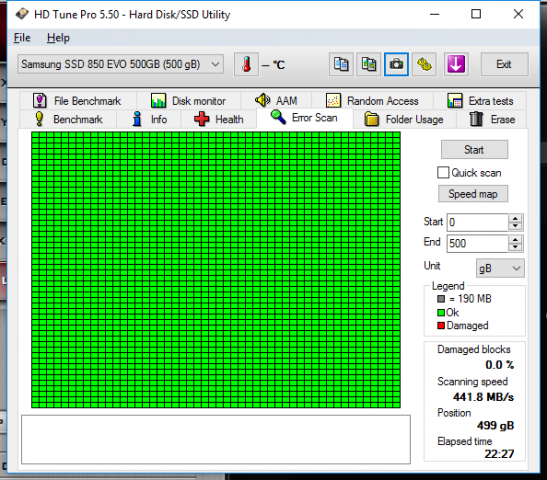Close the HD Tune Pro window
Screen dimensions: 547x480
(518, 14)
